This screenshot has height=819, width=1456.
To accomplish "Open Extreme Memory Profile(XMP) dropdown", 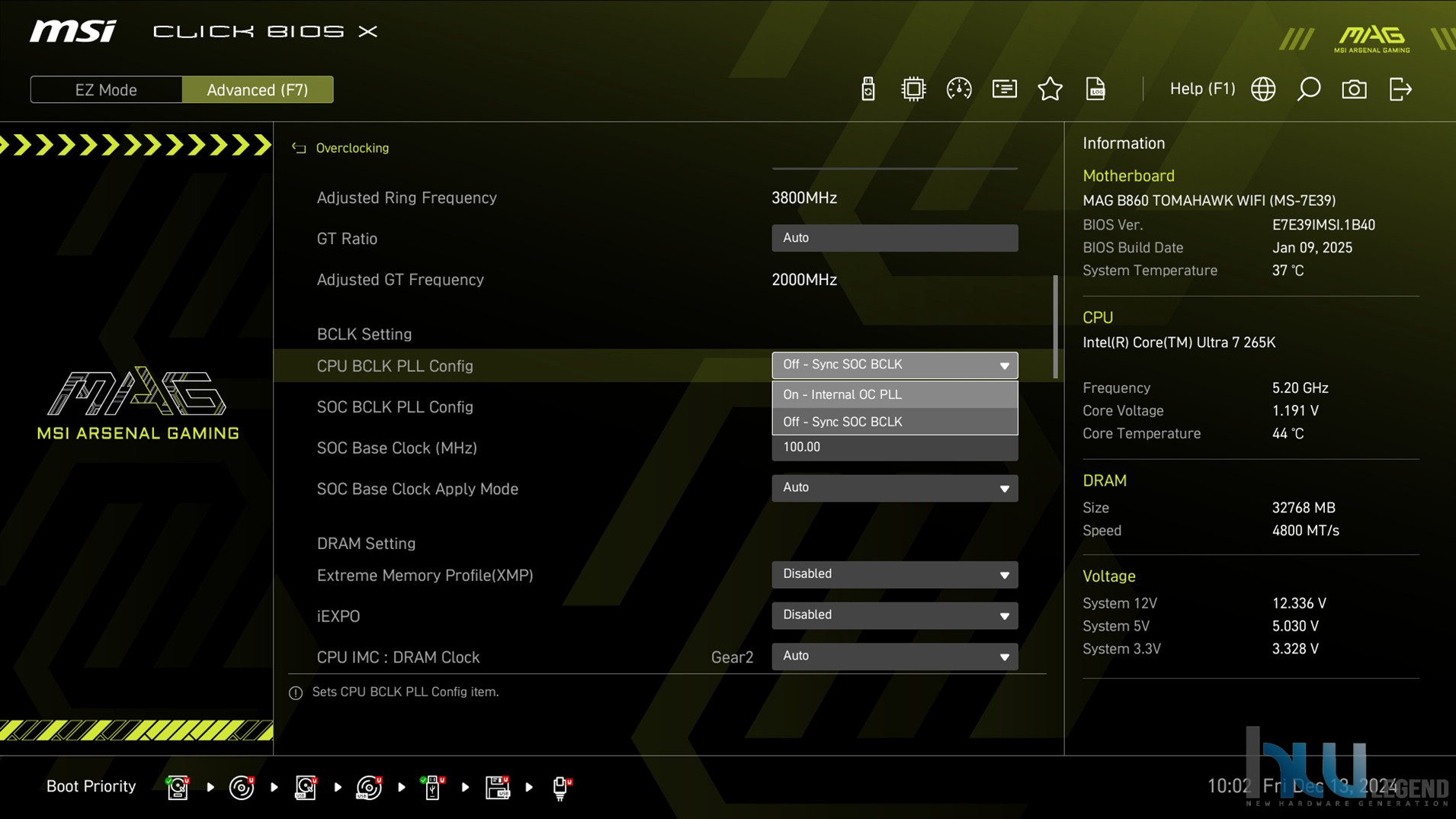I will click(894, 574).
